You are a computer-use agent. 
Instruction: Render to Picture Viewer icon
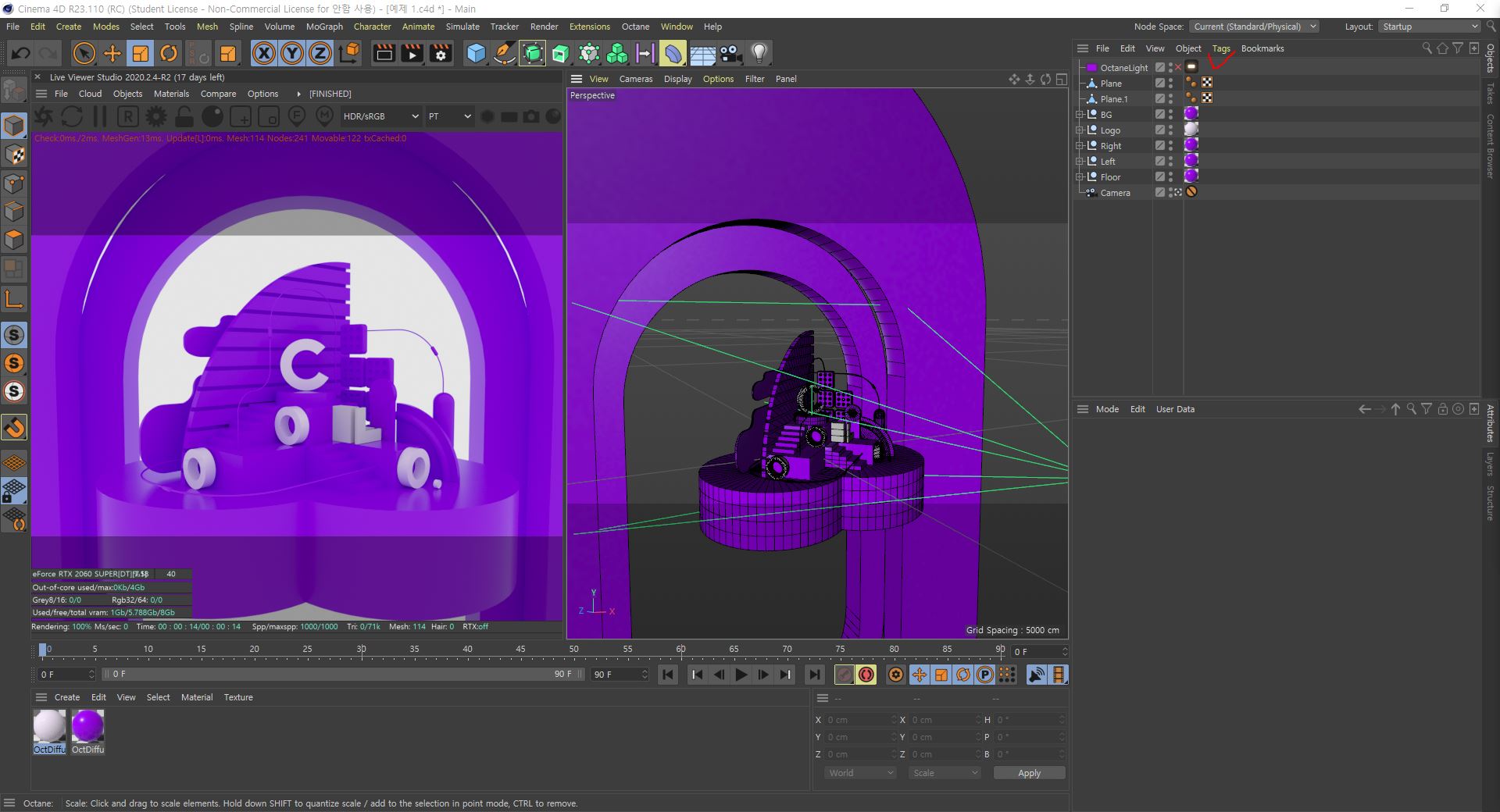[x=412, y=53]
